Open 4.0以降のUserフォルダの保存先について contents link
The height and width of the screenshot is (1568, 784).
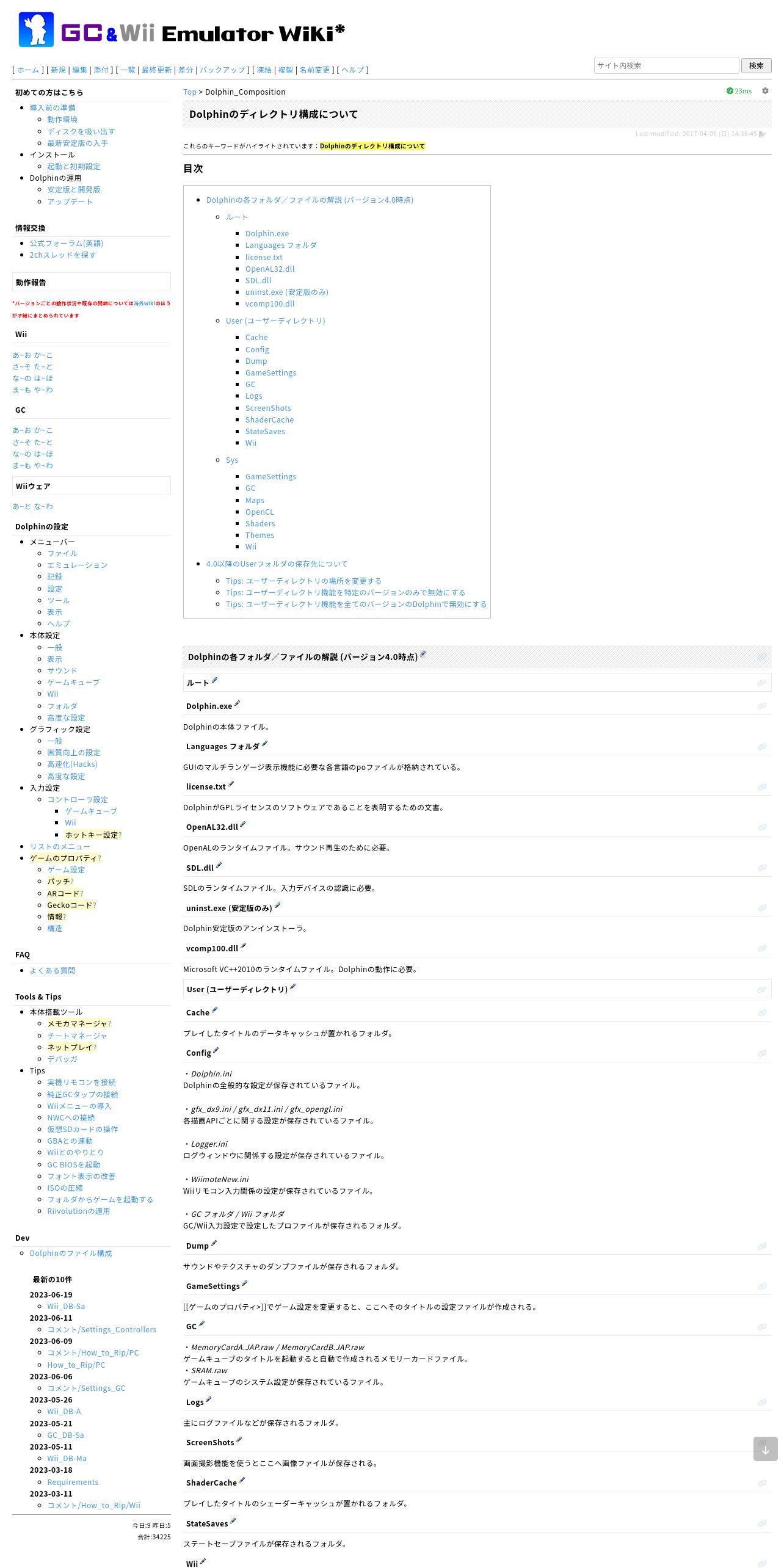[277, 564]
